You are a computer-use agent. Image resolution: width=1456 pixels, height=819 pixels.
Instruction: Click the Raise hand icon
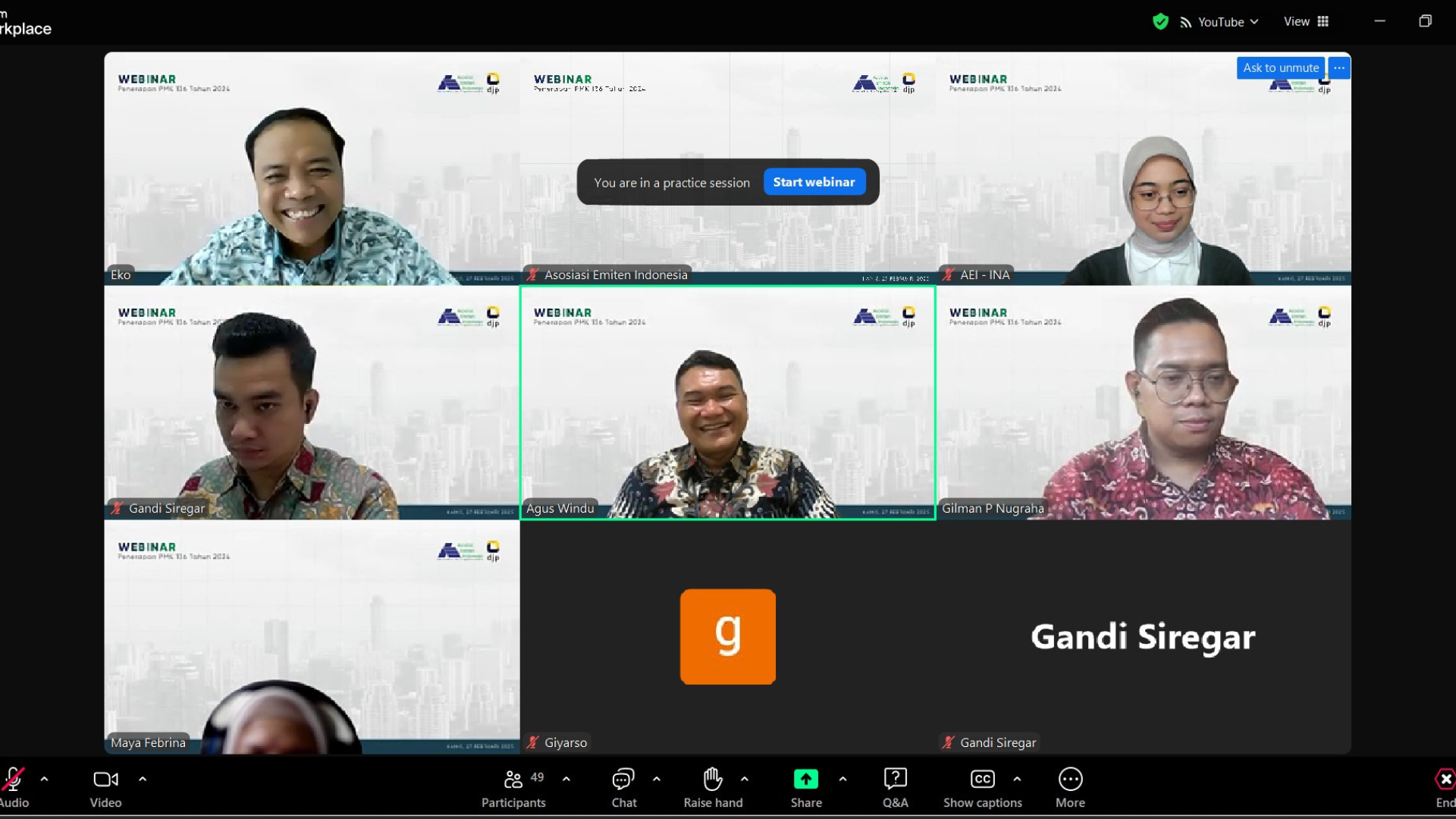[x=713, y=779]
